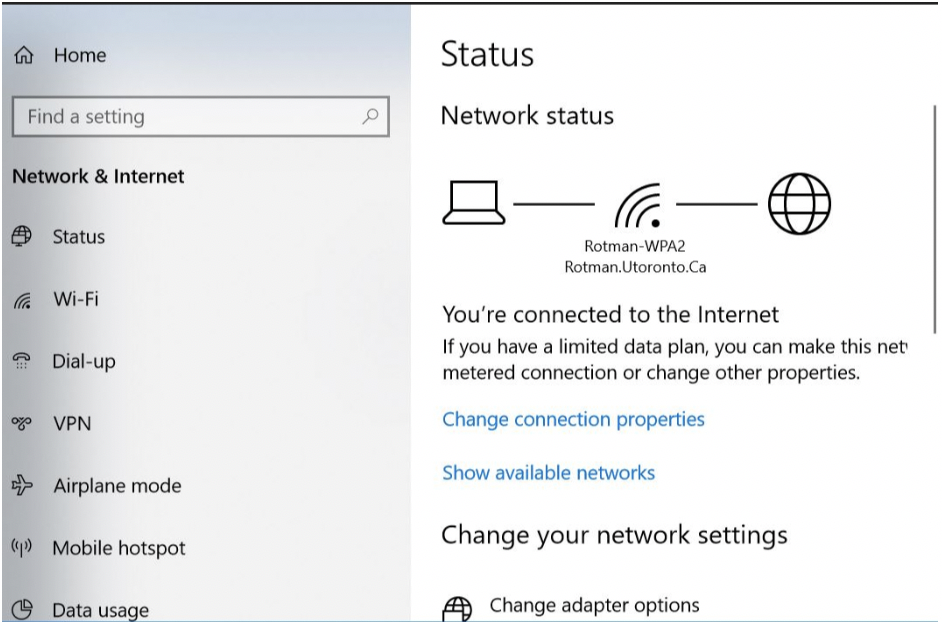
Task: Select Status from Network & Internet menu
Action: [x=78, y=237]
